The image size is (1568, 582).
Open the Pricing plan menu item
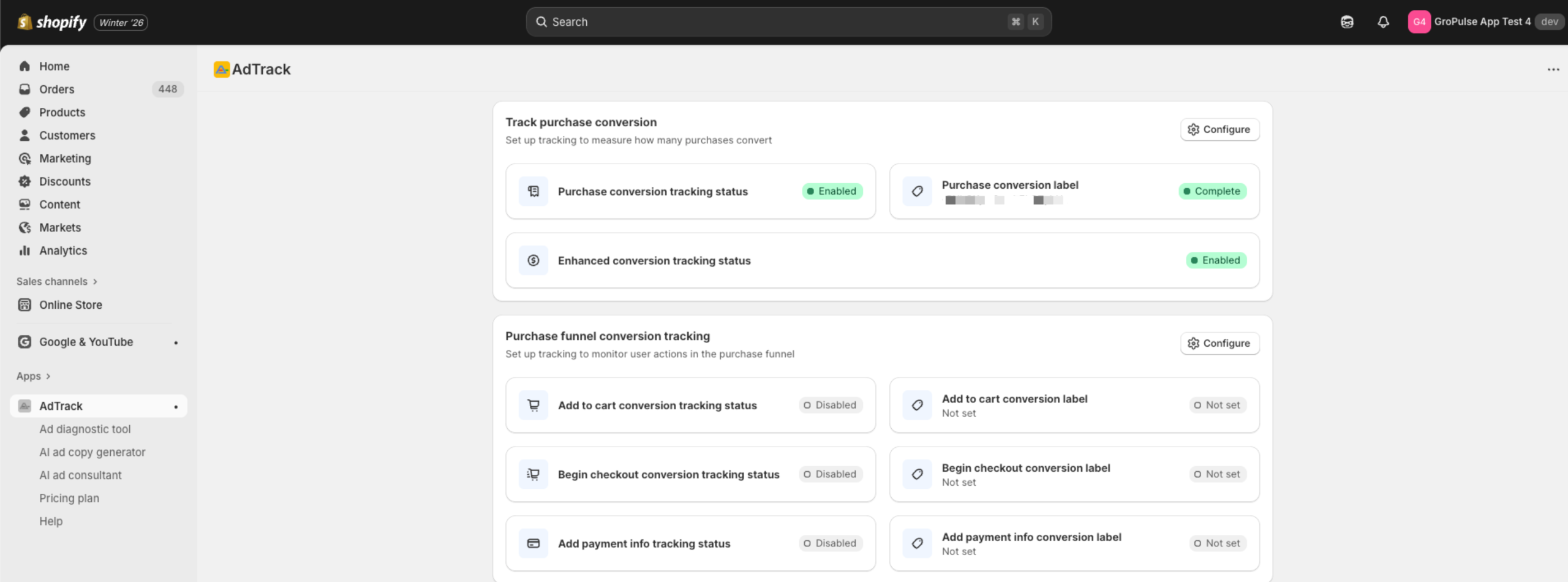coord(69,497)
